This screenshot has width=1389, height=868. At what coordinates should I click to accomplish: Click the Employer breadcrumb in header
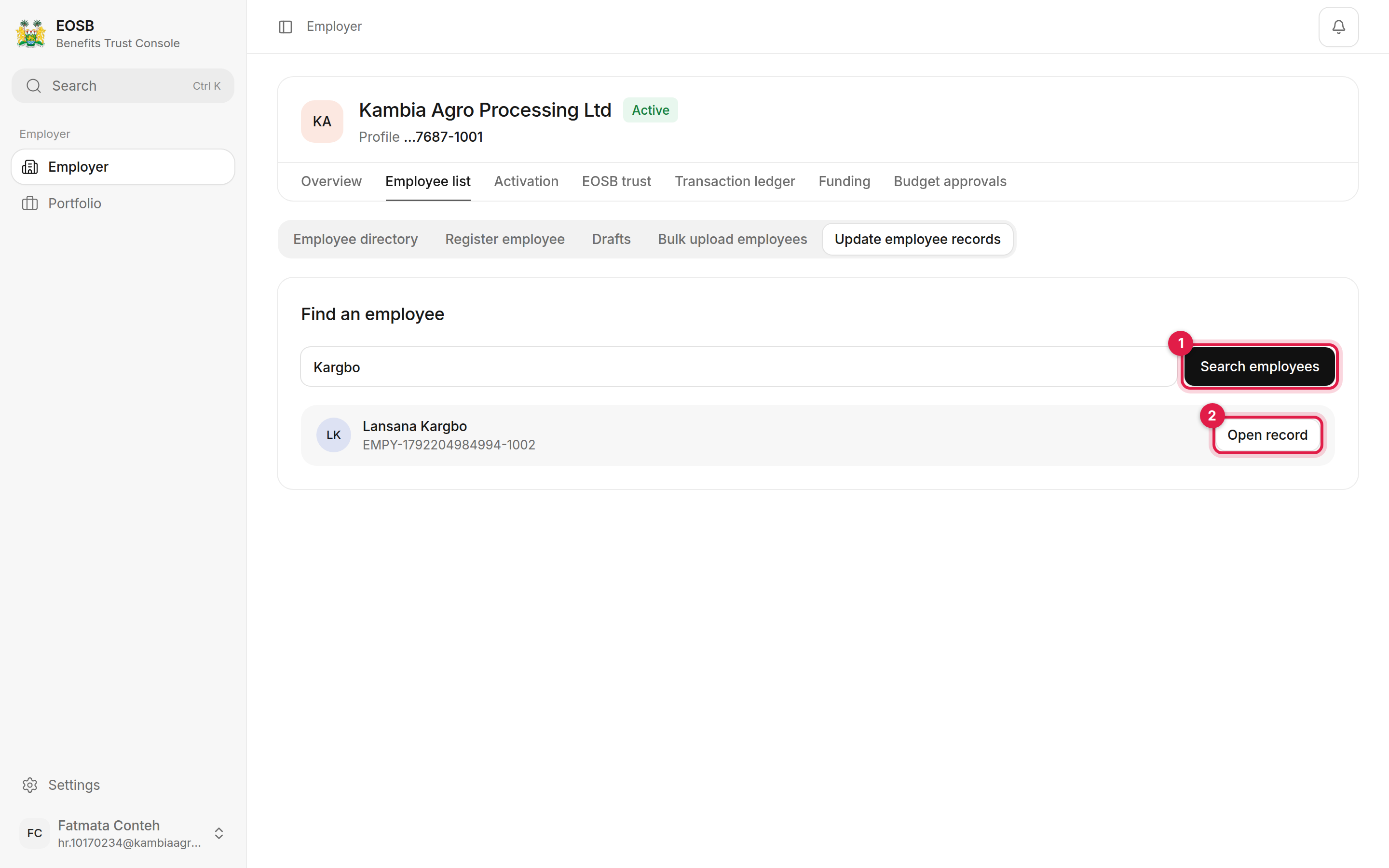click(334, 27)
